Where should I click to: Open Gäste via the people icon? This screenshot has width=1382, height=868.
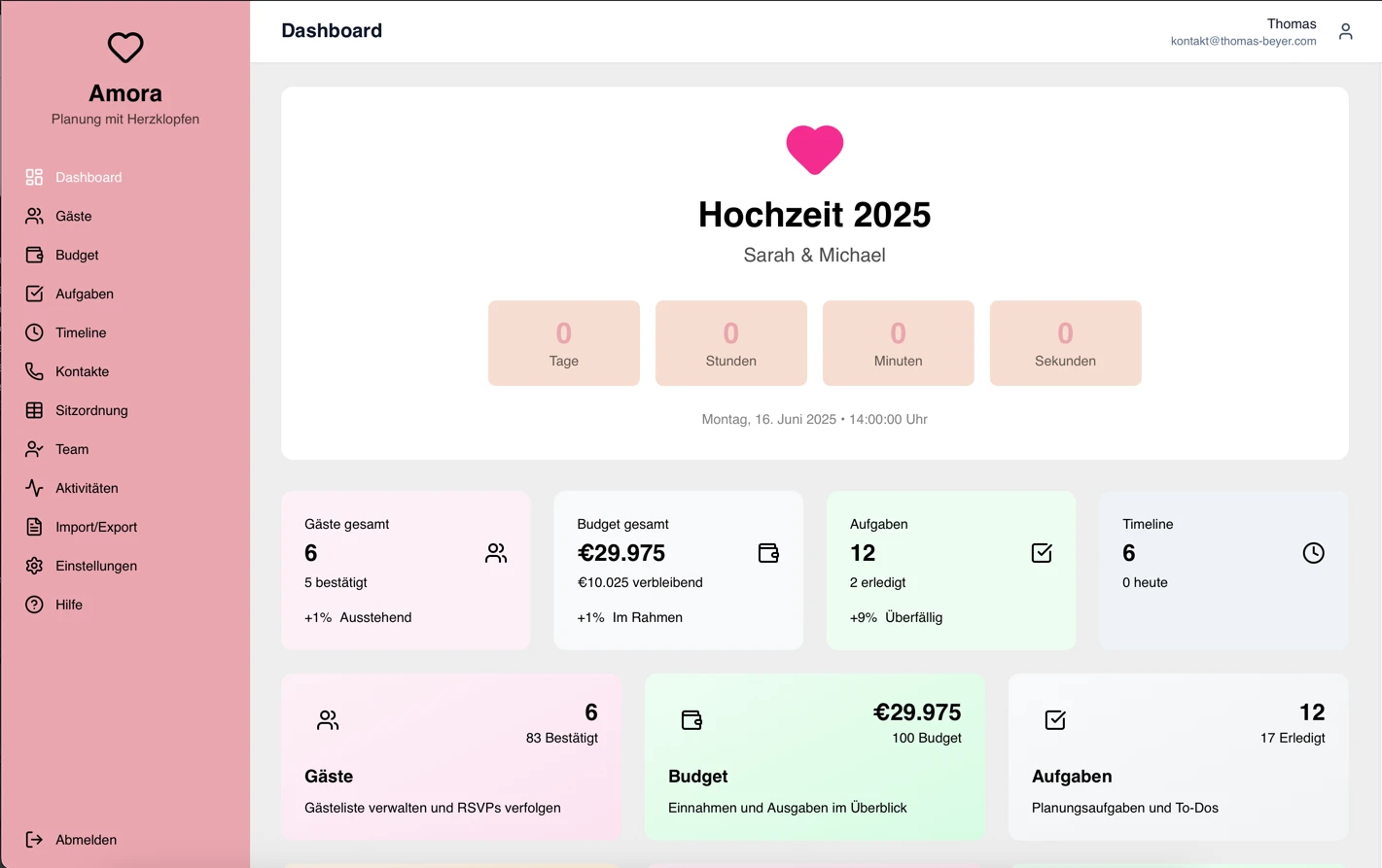(x=33, y=216)
